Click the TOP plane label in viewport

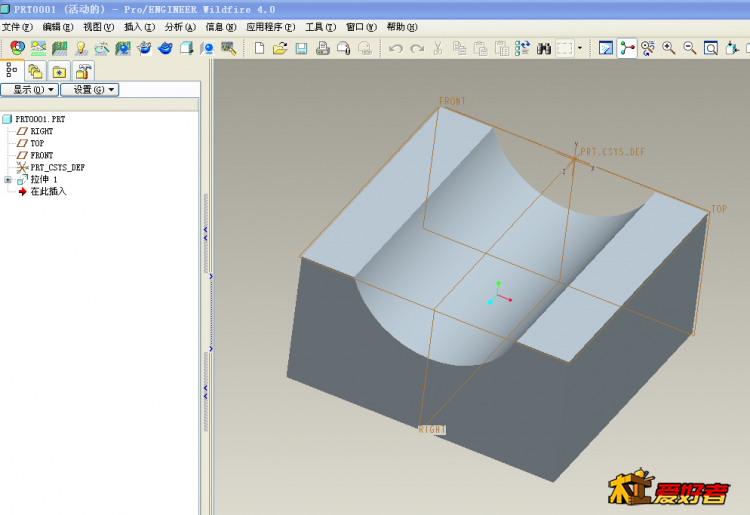pos(719,209)
